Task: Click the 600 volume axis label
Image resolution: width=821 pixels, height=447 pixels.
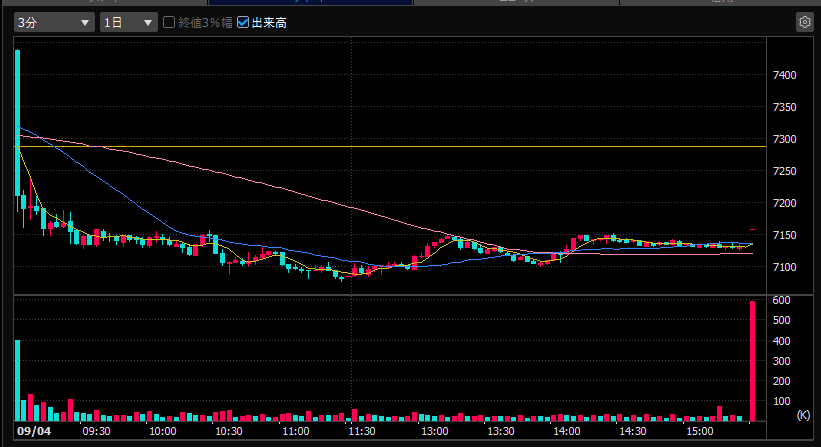Action: click(x=781, y=300)
